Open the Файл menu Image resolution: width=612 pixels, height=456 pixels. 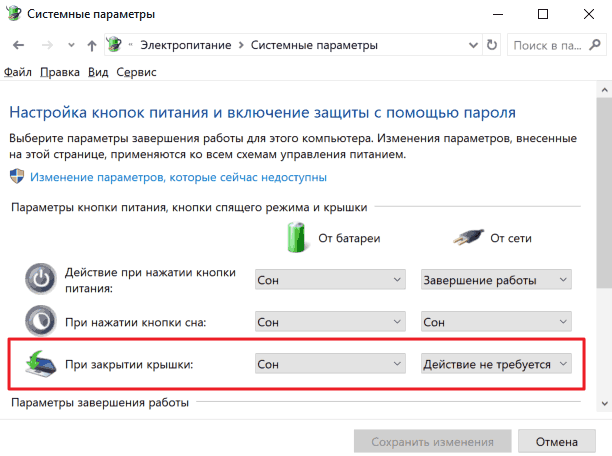[x=18, y=72]
